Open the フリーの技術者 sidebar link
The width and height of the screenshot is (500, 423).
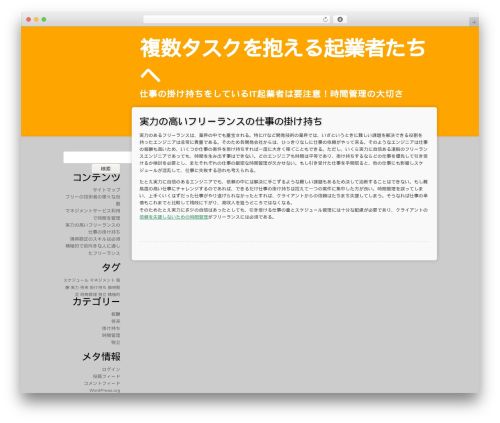[93, 200]
